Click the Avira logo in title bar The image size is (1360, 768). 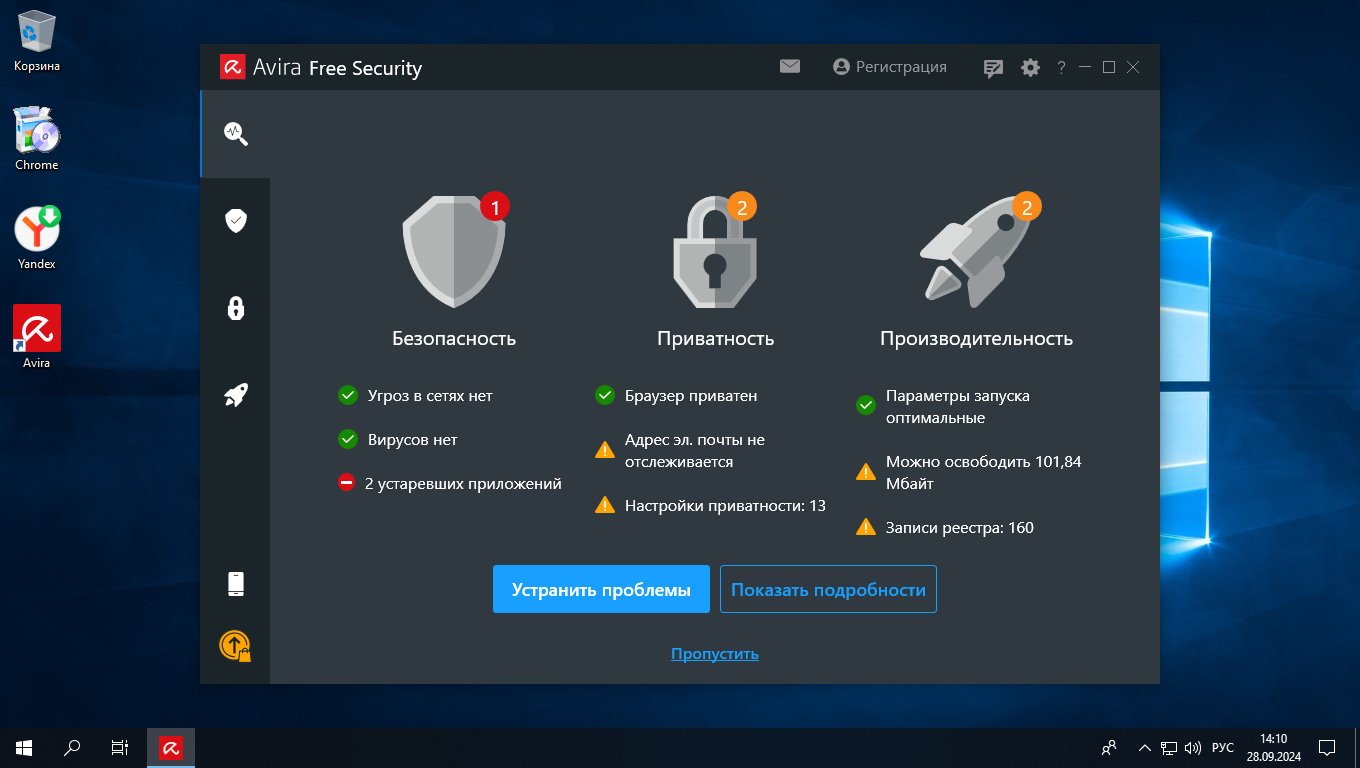click(x=233, y=67)
